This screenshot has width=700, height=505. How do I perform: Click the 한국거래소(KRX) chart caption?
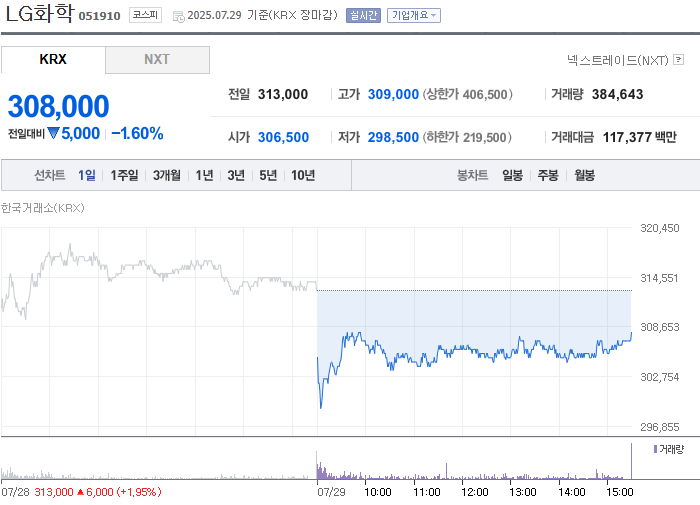(x=43, y=208)
